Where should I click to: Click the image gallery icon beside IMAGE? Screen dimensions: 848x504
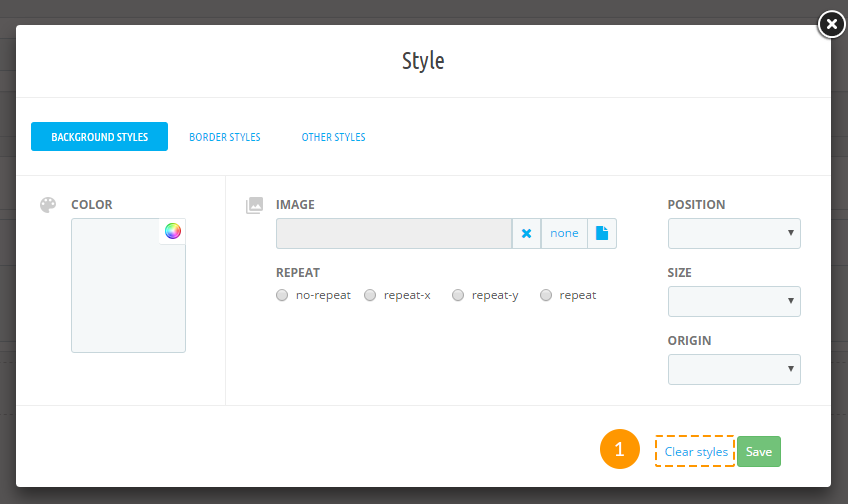254,205
